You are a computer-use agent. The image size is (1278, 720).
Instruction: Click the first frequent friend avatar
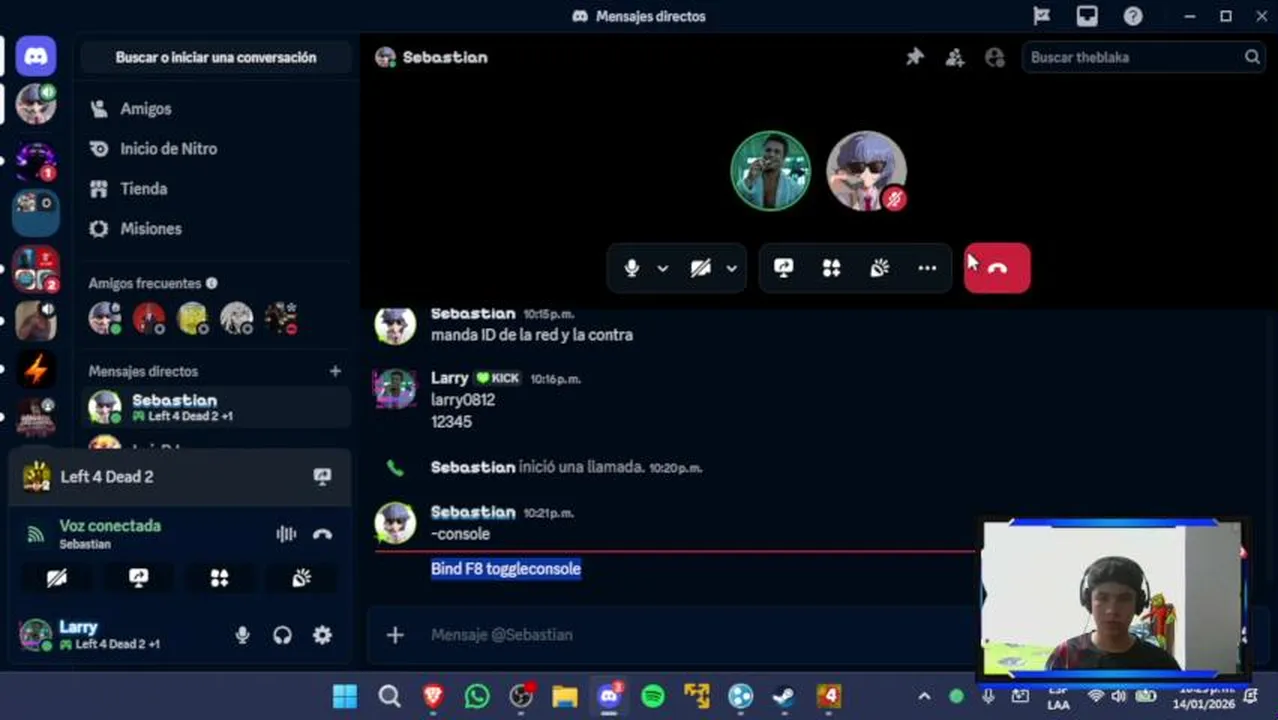104,318
